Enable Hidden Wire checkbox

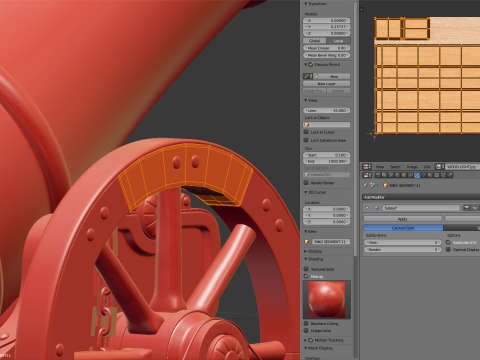306,330
